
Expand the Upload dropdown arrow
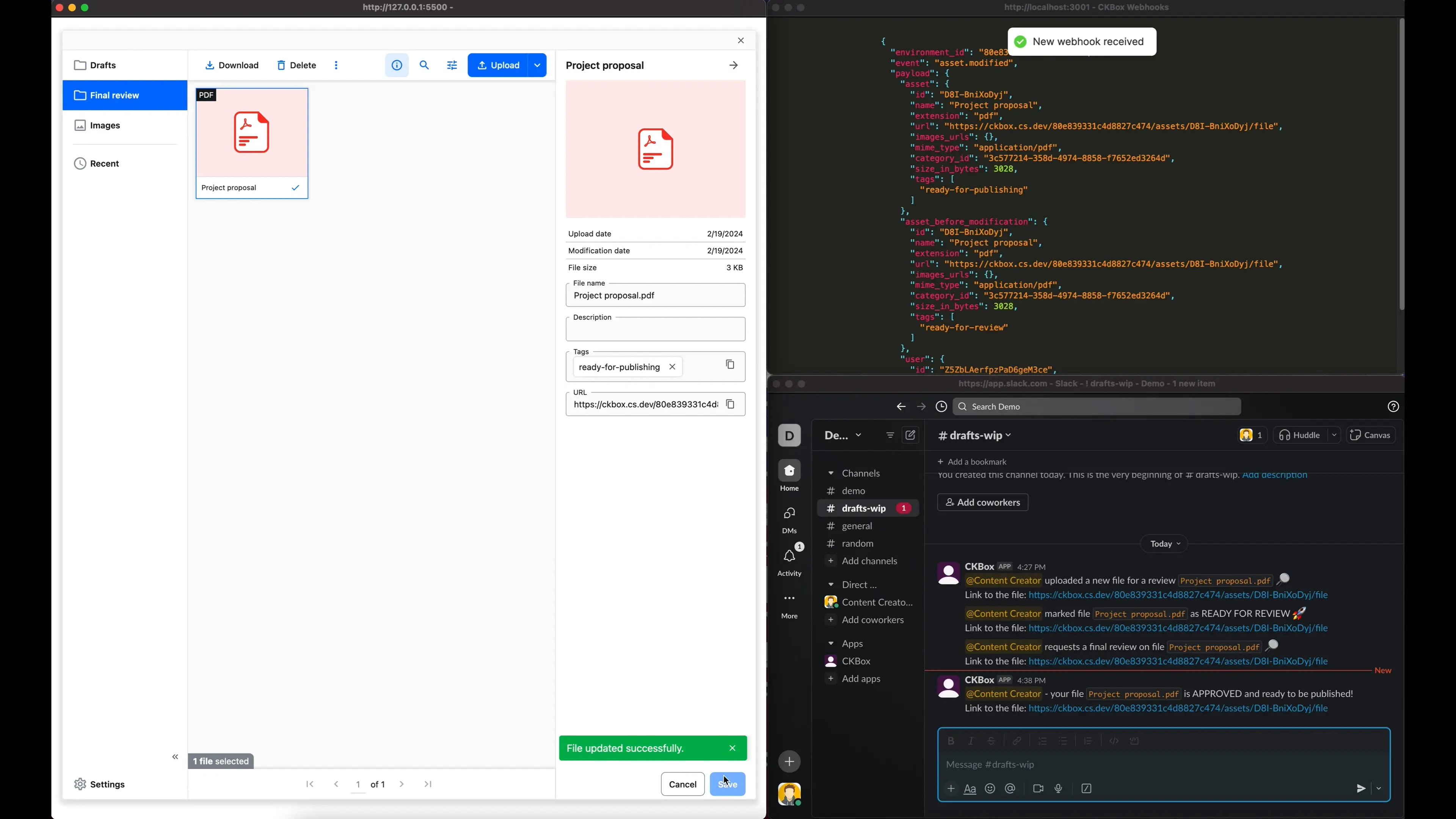click(538, 66)
